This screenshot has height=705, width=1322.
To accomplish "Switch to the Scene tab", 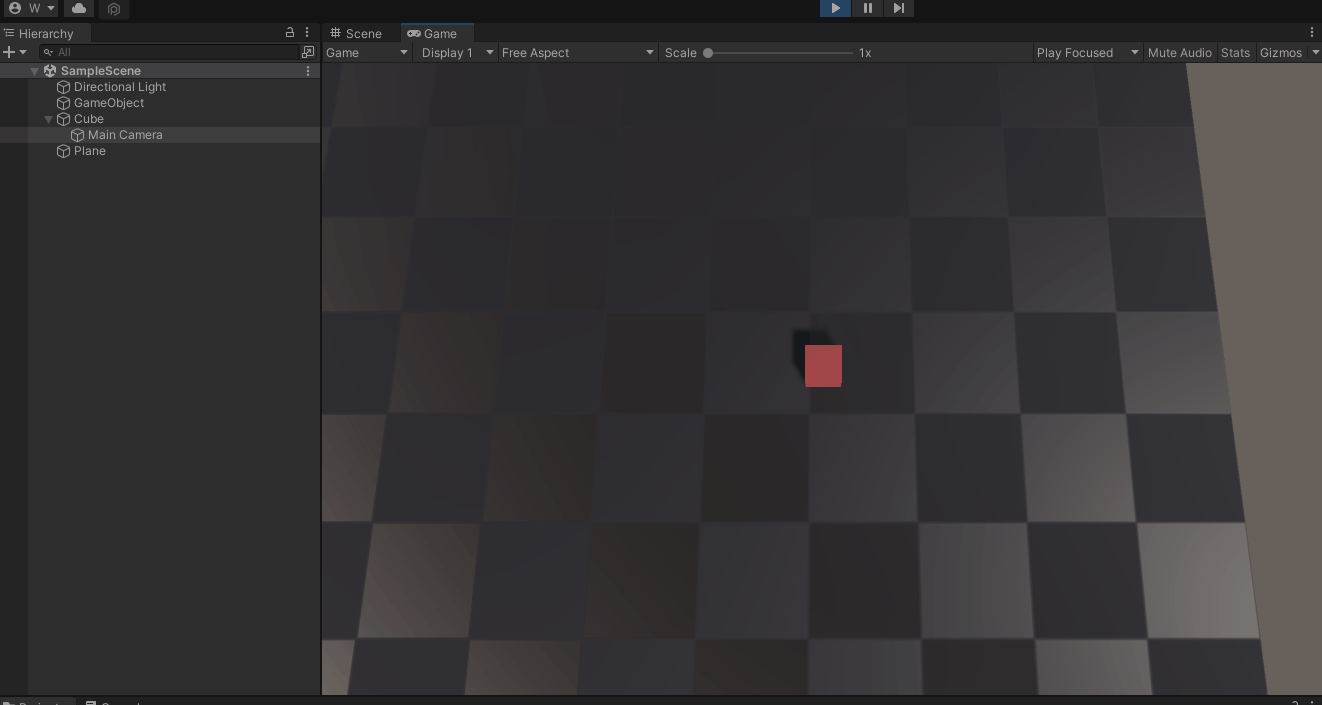I will [x=356, y=33].
